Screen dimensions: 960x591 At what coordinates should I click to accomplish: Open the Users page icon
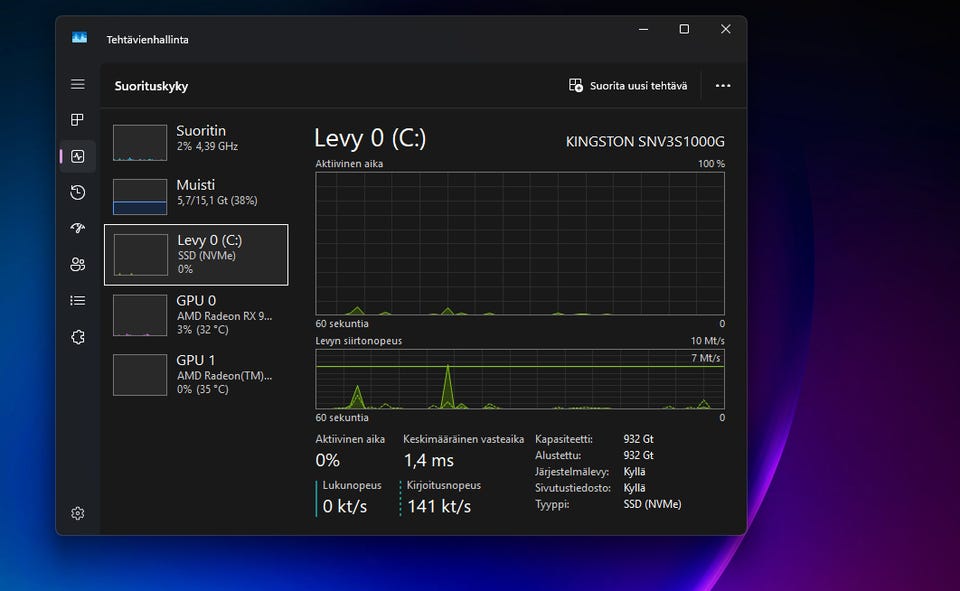(x=78, y=265)
